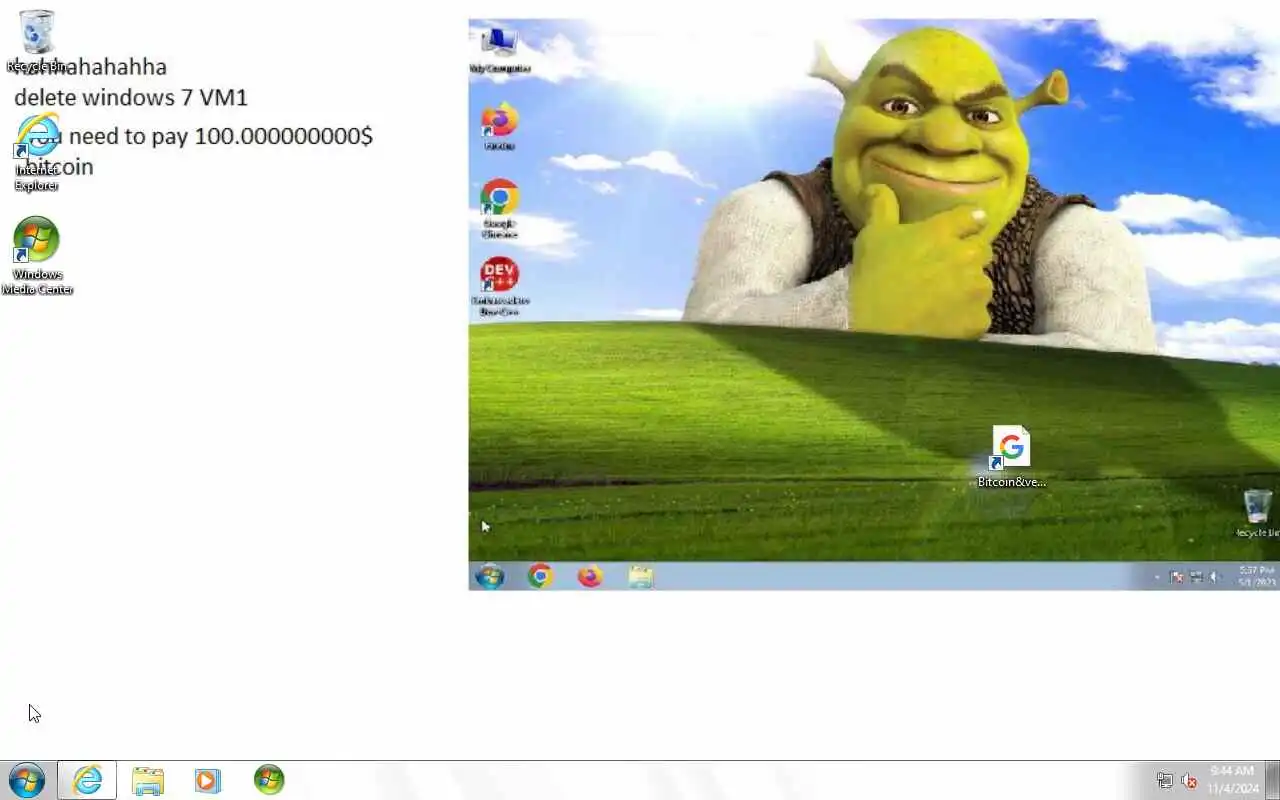Select the Google Chrome shortcut in the inner desktop

pyautogui.click(x=499, y=208)
